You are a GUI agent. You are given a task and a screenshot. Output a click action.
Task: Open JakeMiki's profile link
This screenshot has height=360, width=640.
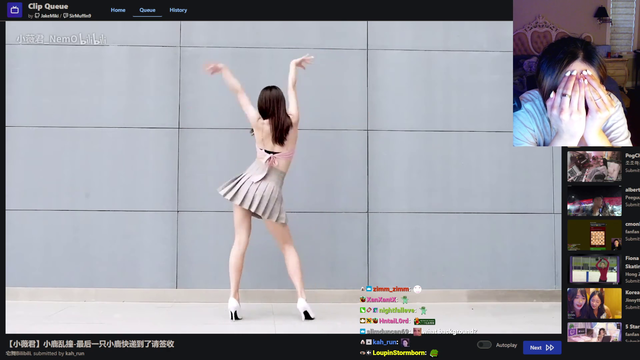[x=47, y=16]
